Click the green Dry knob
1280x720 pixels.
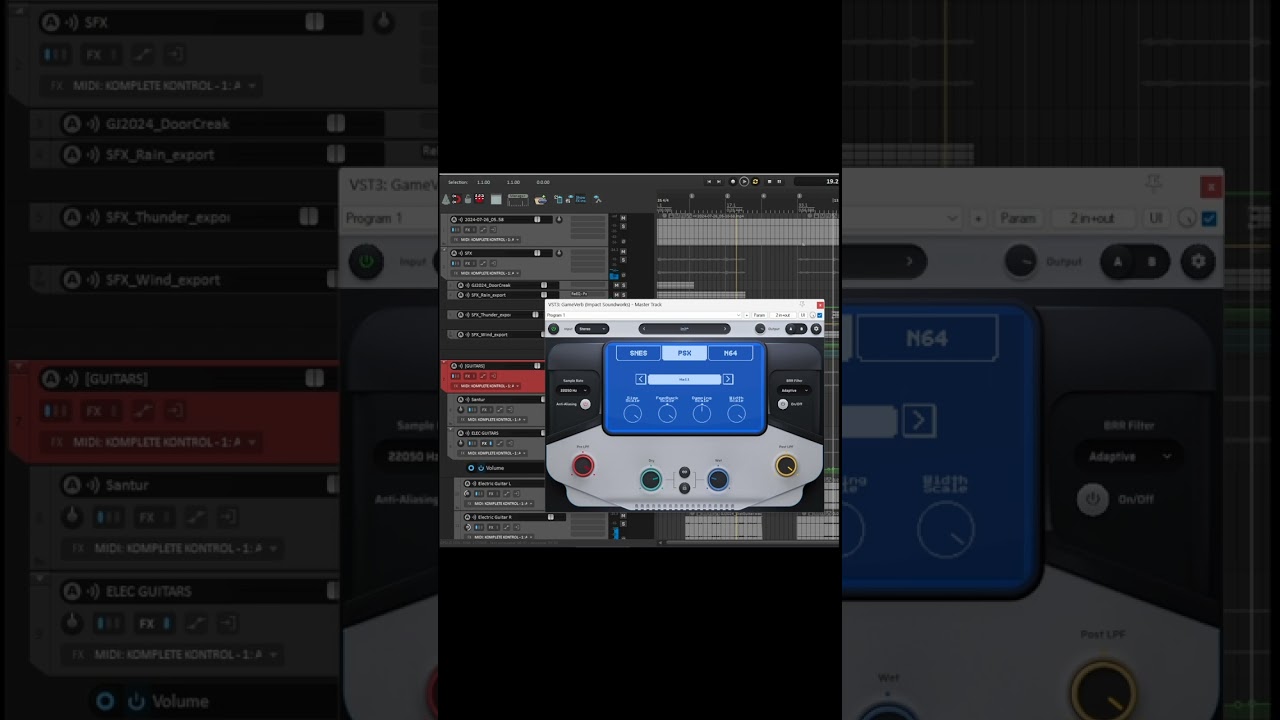(651, 480)
